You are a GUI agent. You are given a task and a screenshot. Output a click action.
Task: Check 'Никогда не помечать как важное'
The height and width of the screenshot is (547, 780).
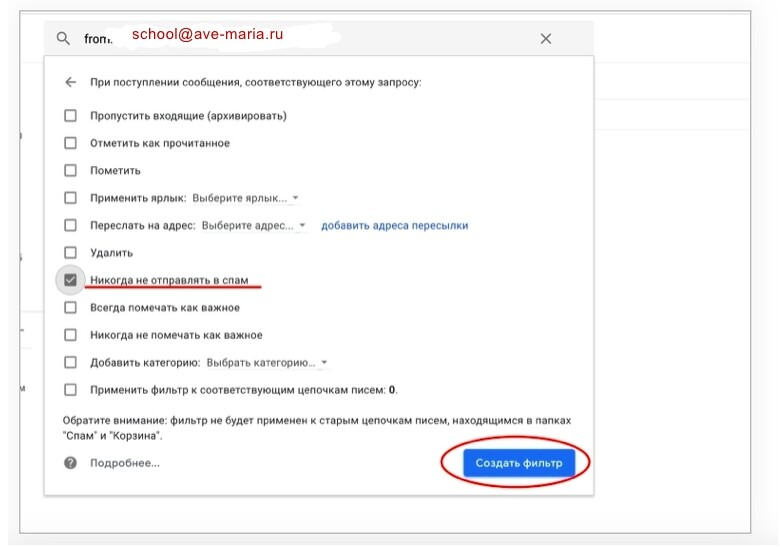[x=71, y=335]
